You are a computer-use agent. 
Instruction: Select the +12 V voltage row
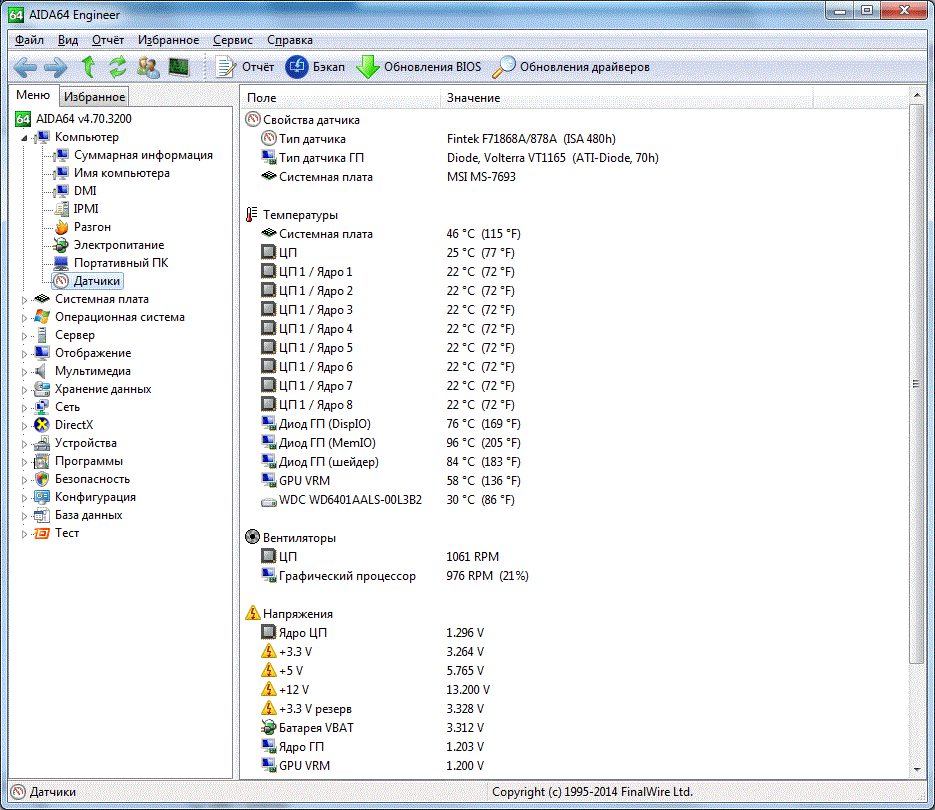point(575,690)
